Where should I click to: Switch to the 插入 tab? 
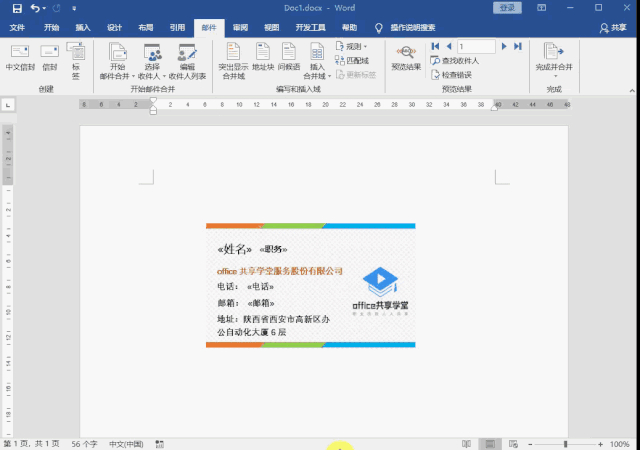(x=83, y=28)
